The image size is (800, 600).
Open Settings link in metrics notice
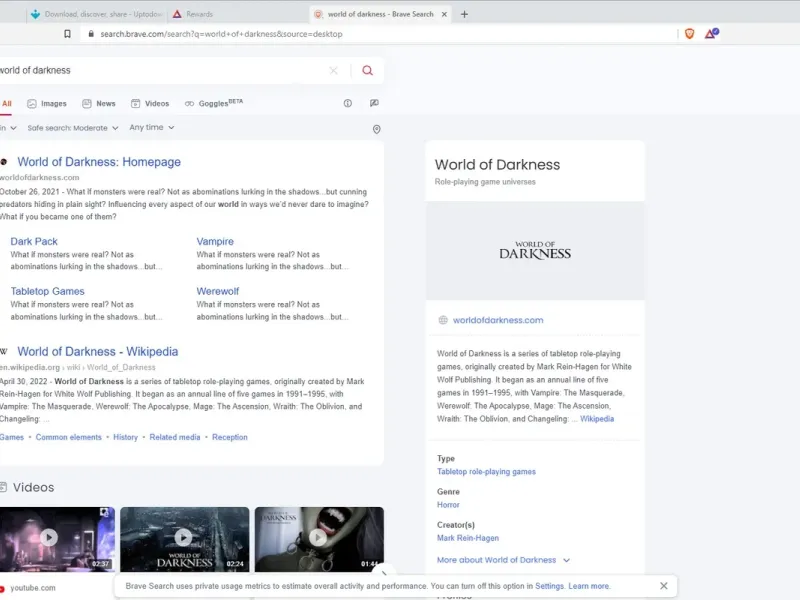point(549,586)
